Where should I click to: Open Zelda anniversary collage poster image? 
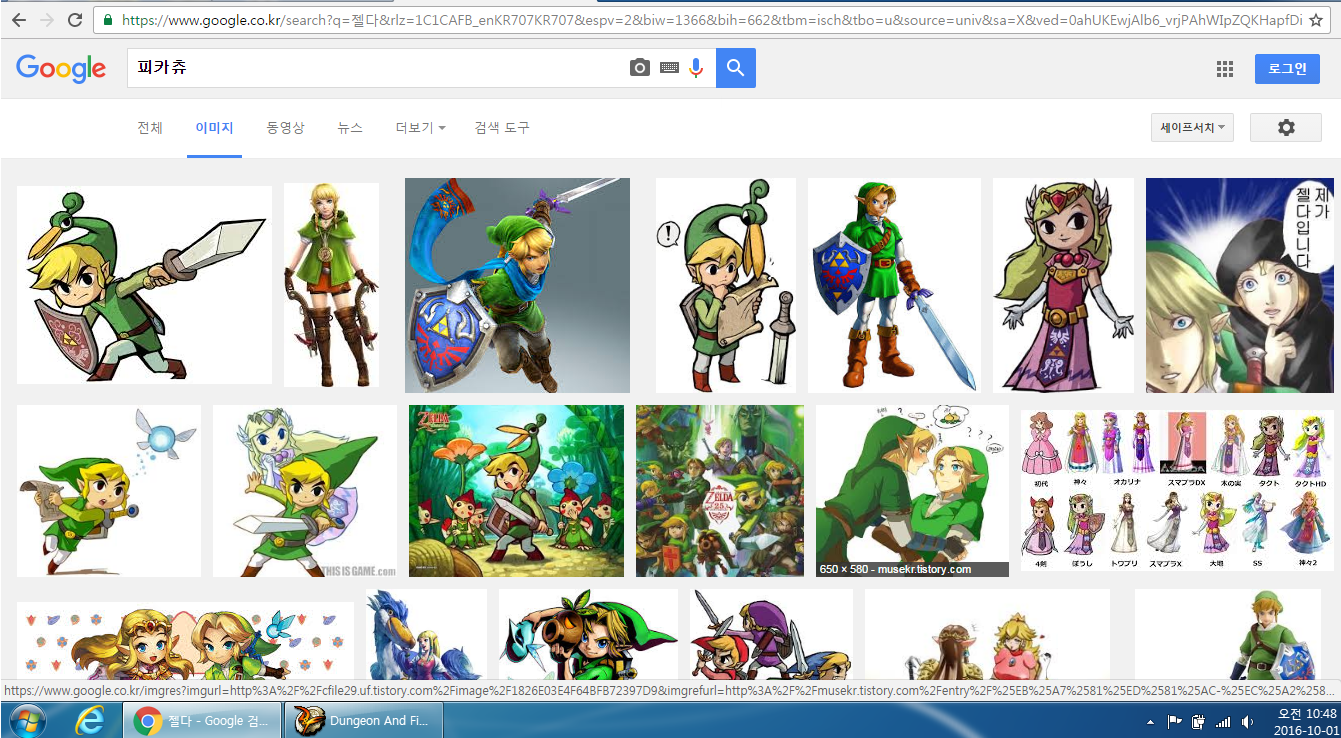[x=720, y=491]
